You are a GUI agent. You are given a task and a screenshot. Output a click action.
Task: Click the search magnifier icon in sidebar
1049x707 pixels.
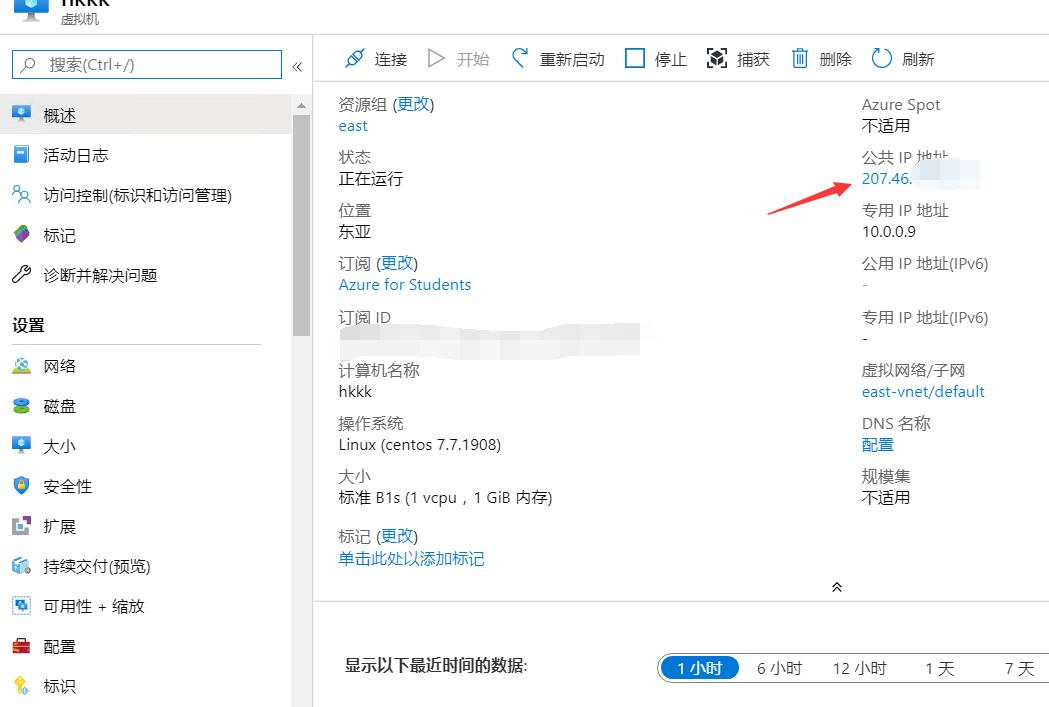28,65
